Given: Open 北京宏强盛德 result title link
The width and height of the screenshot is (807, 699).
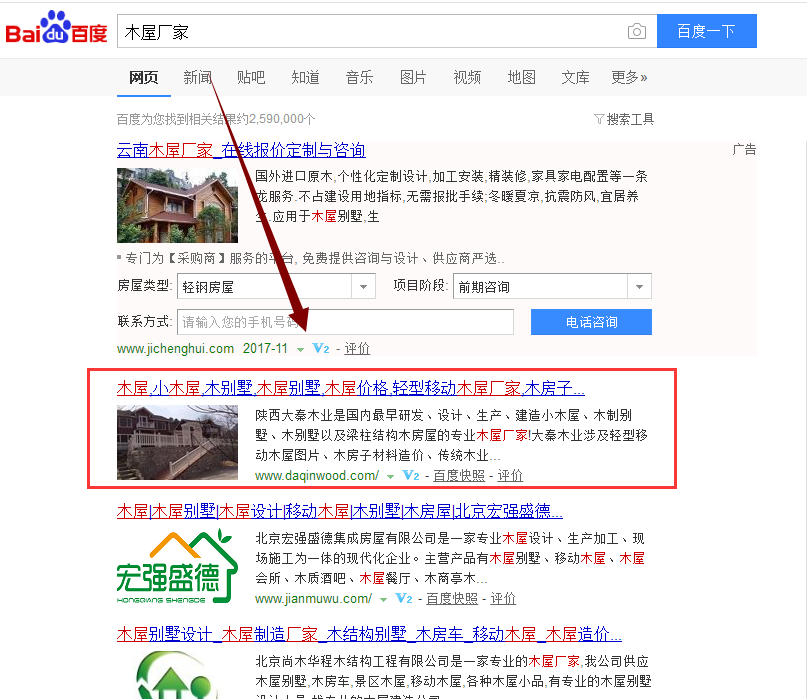Looking at the screenshot, I should [340, 511].
